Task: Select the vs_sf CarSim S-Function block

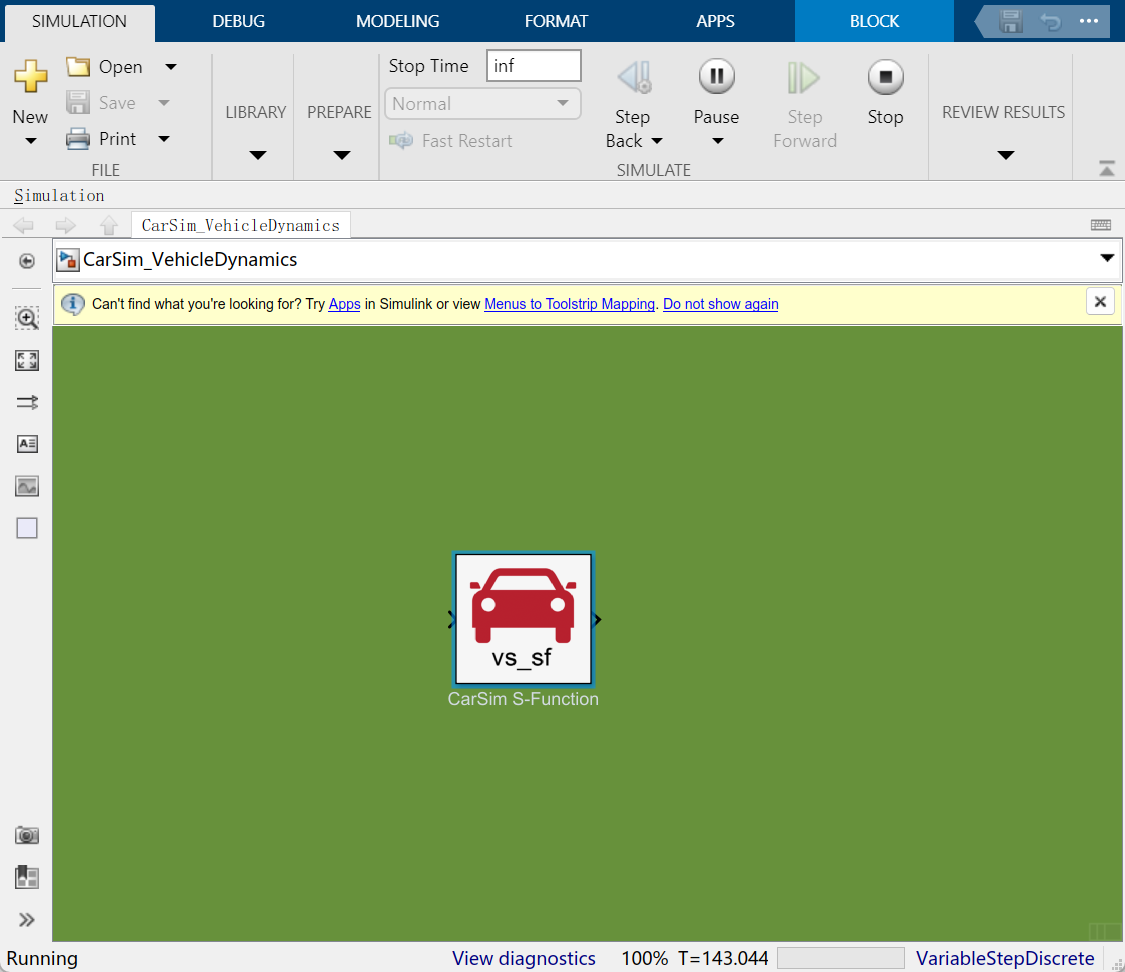Action: click(x=523, y=619)
